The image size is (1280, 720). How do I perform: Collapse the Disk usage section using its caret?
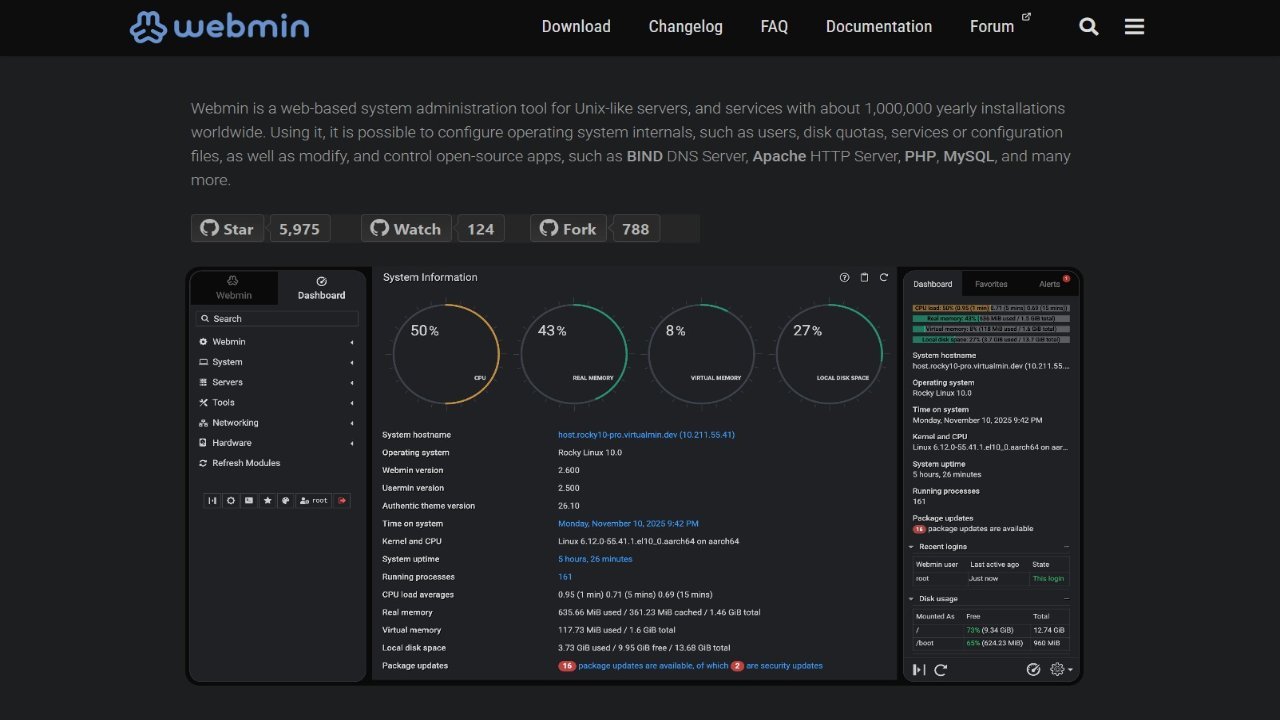tap(911, 599)
